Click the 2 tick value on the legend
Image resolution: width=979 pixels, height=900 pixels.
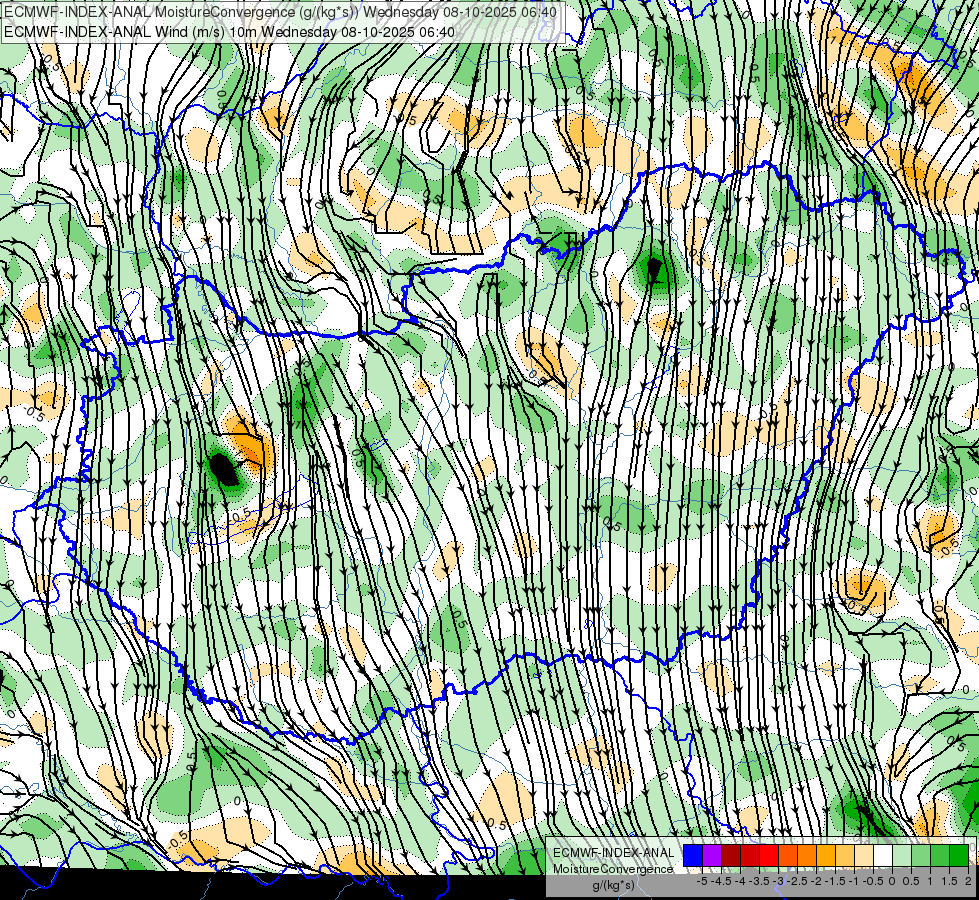[x=968, y=881]
